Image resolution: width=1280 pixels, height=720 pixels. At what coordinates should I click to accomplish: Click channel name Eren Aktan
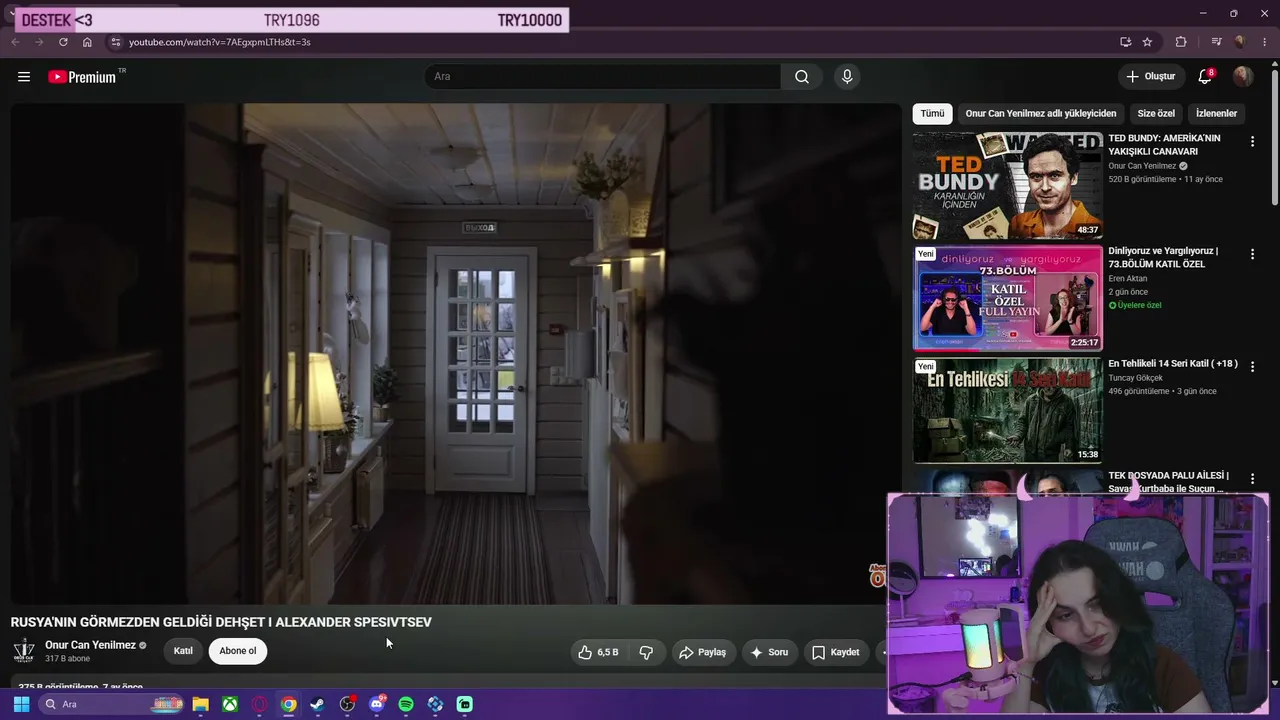click(1128, 279)
